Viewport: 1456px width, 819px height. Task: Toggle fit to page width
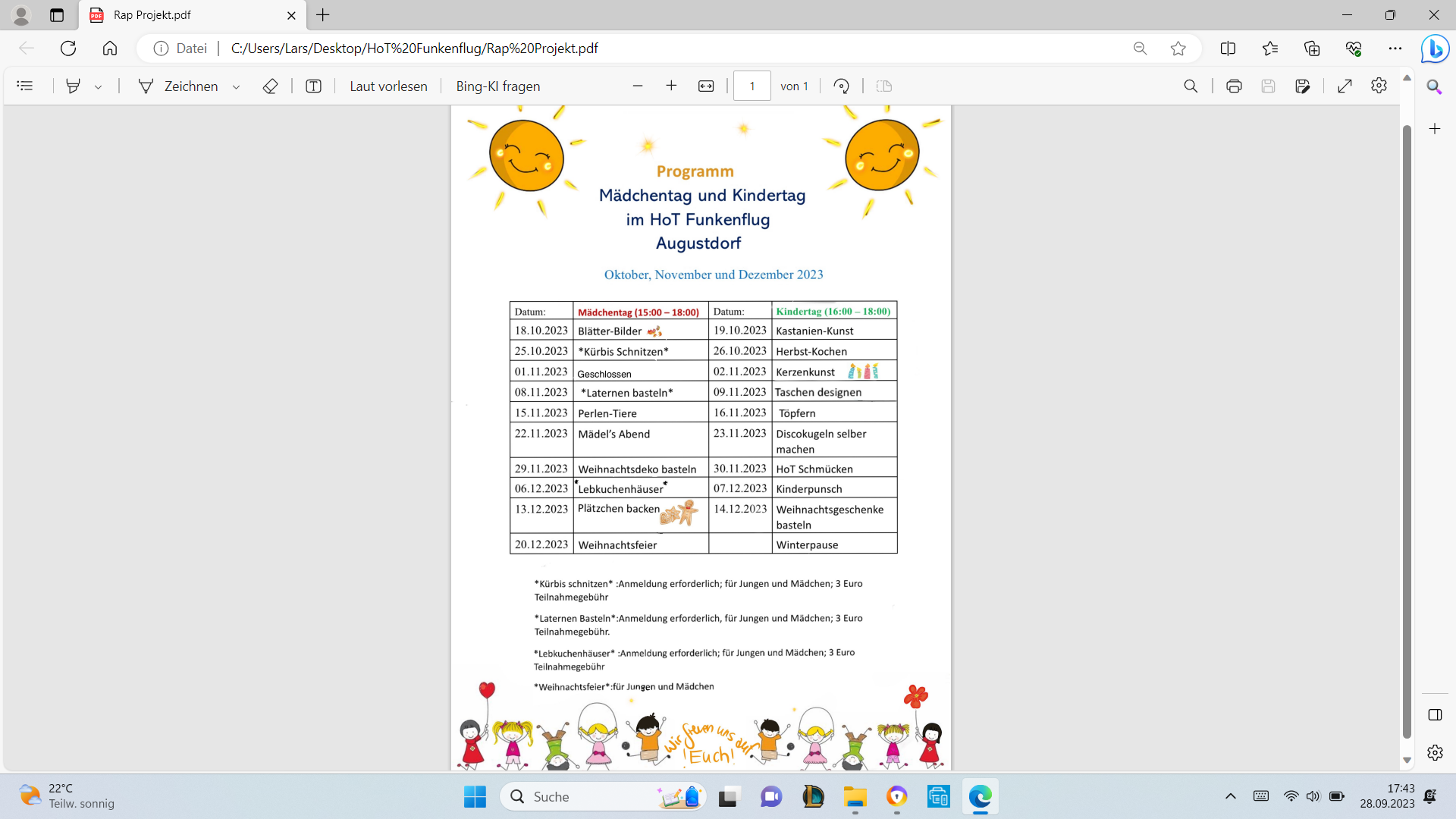tap(706, 86)
